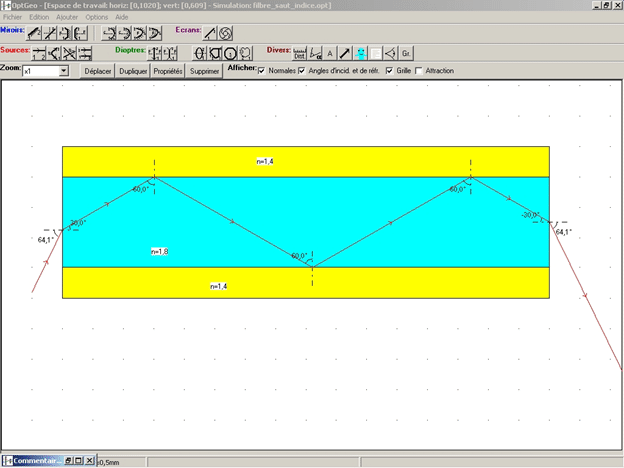Uncheck the Normales display checkbox
Image resolution: width=624 pixels, height=468 pixels.
coord(261,71)
